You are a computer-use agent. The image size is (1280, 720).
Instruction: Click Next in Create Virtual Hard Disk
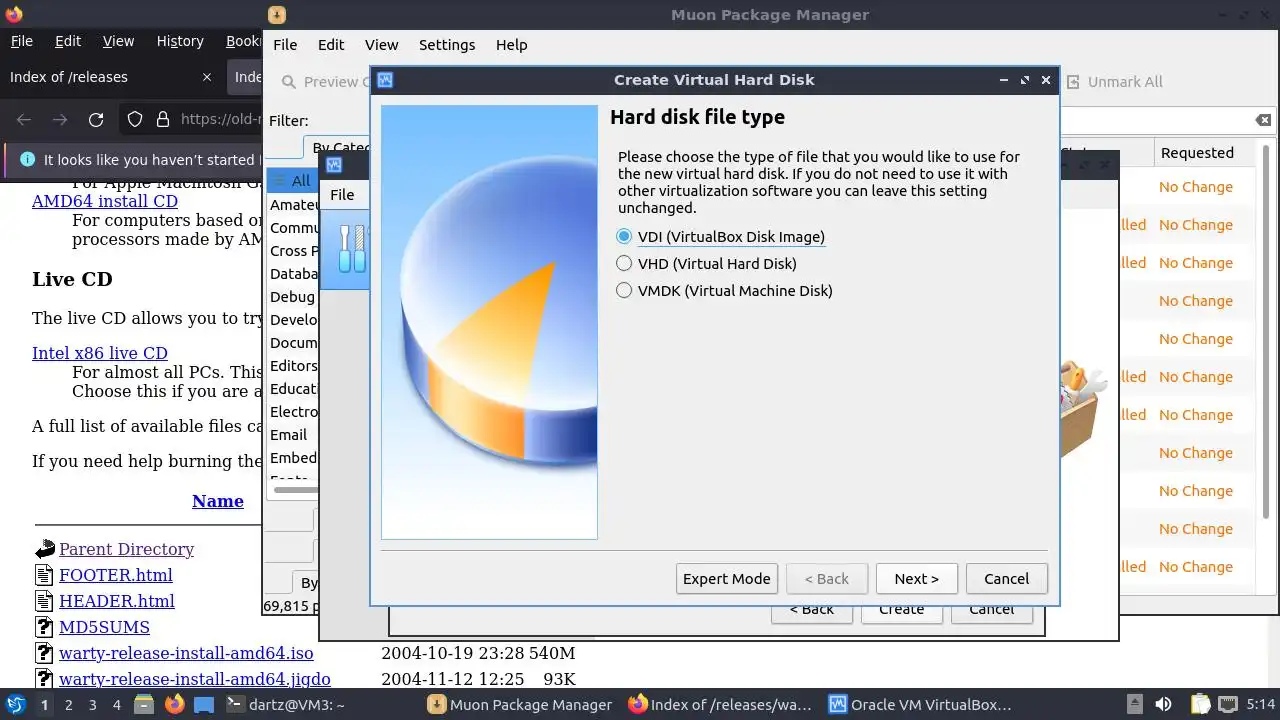[x=916, y=579]
